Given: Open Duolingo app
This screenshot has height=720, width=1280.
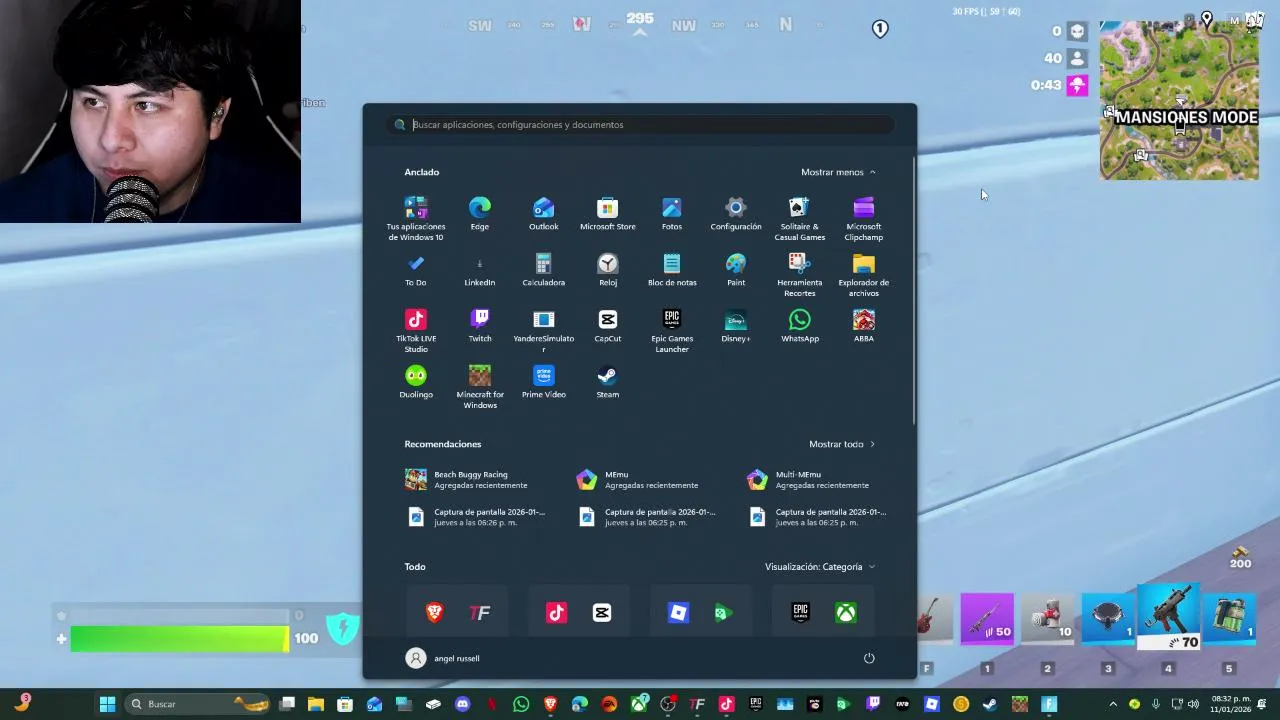Looking at the screenshot, I should 416,382.
